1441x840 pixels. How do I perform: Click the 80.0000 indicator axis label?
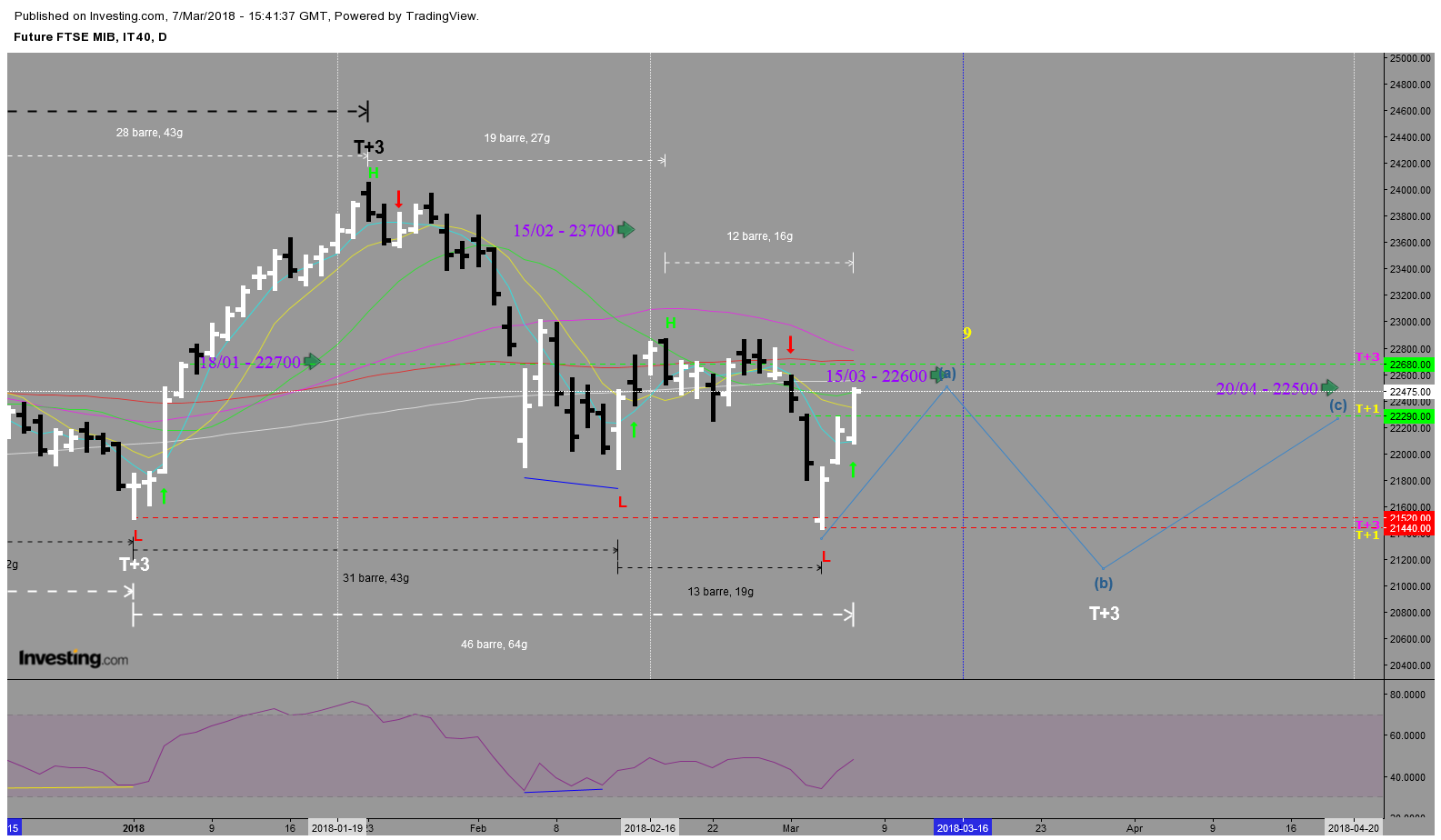coord(1408,695)
